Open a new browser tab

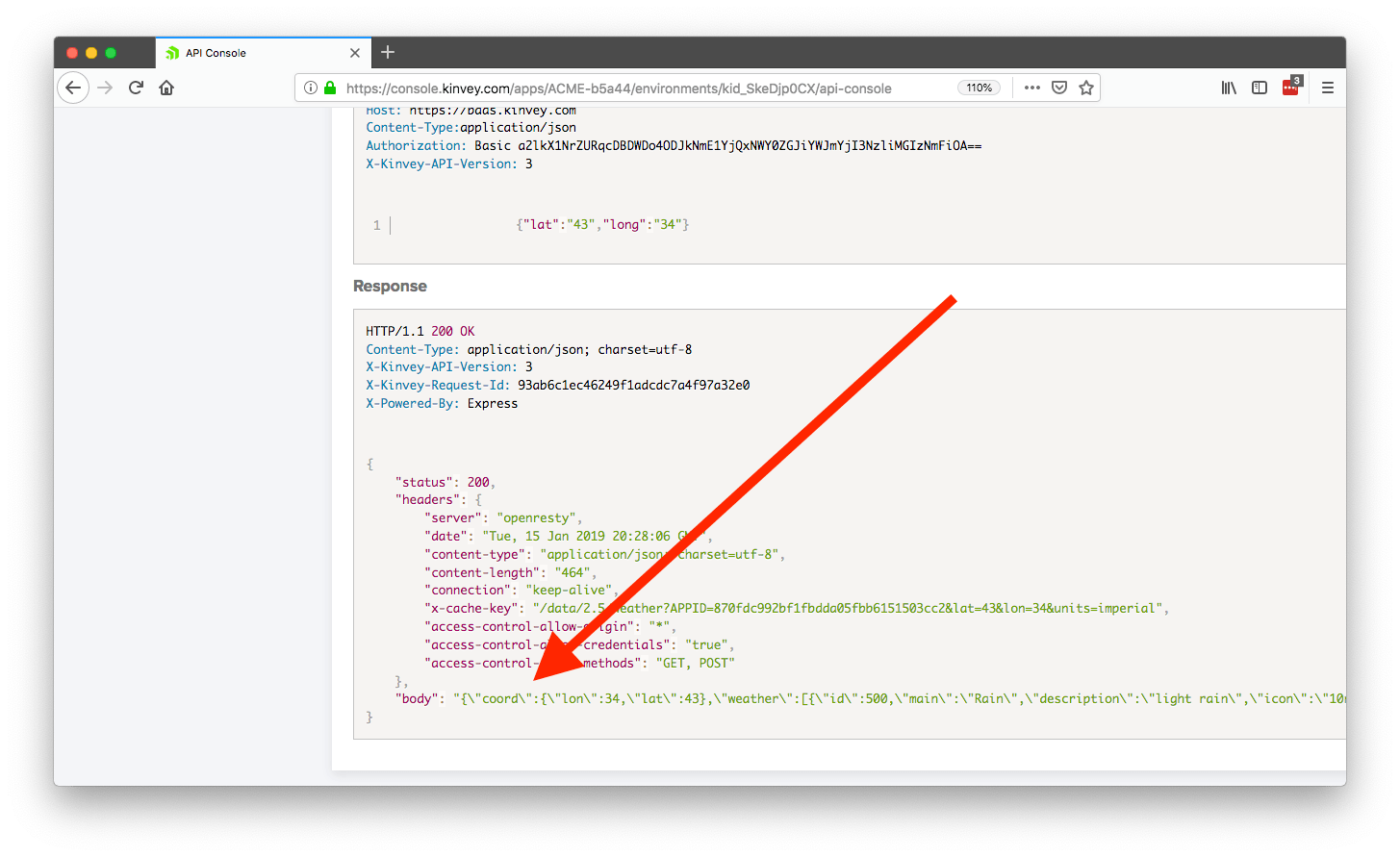pyautogui.click(x=388, y=52)
